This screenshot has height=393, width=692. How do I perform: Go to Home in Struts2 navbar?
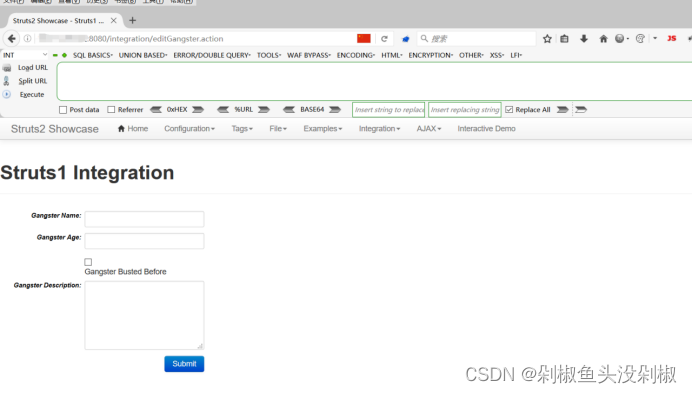click(133, 128)
